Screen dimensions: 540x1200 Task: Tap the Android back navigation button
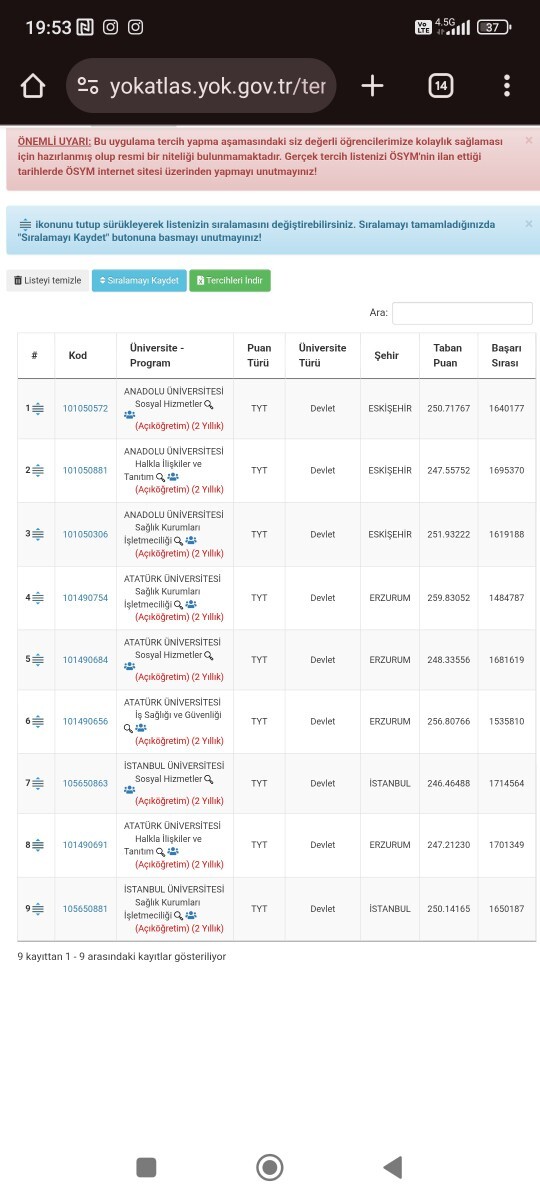click(x=393, y=1167)
